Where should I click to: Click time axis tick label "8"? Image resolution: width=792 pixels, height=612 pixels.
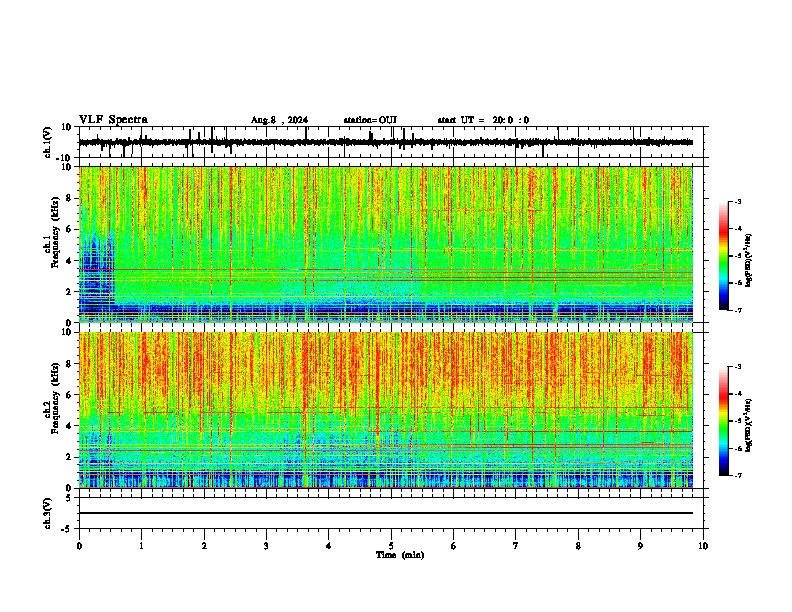pos(578,546)
